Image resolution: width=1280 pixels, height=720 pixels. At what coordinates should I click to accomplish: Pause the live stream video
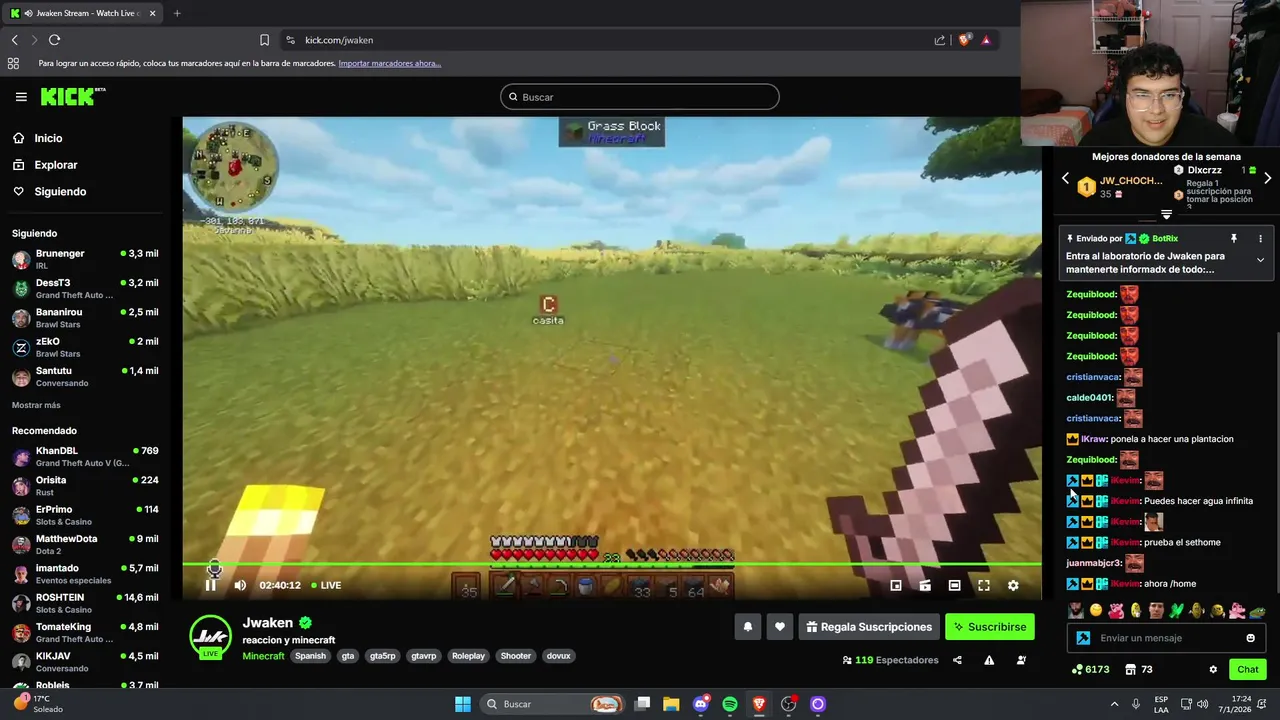211,585
